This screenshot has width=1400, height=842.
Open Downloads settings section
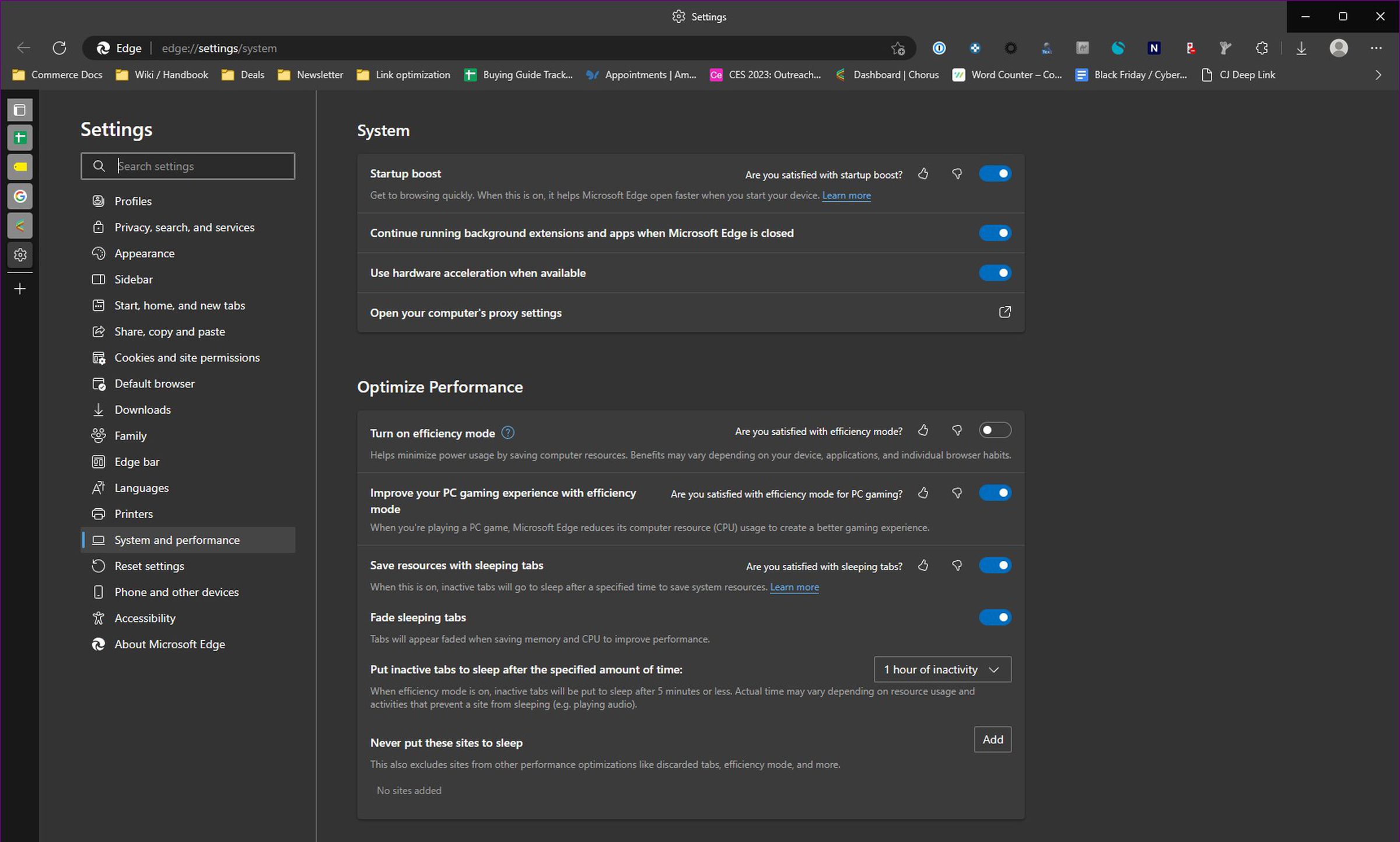pos(142,409)
